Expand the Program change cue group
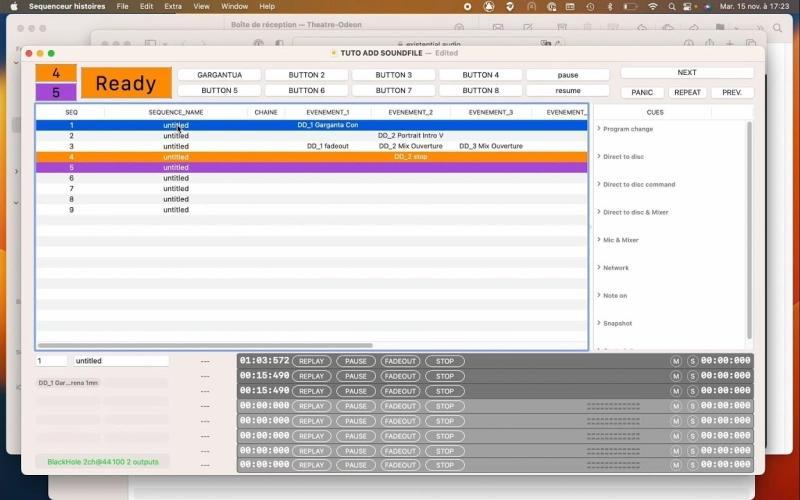This screenshot has width=800, height=500. click(x=599, y=129)
